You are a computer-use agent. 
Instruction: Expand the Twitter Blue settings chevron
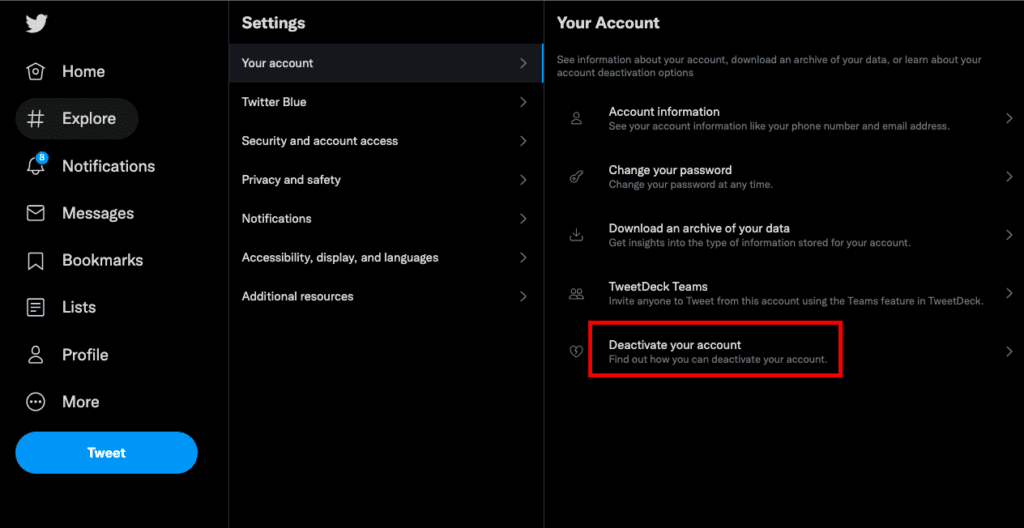(x=523, y=102)
